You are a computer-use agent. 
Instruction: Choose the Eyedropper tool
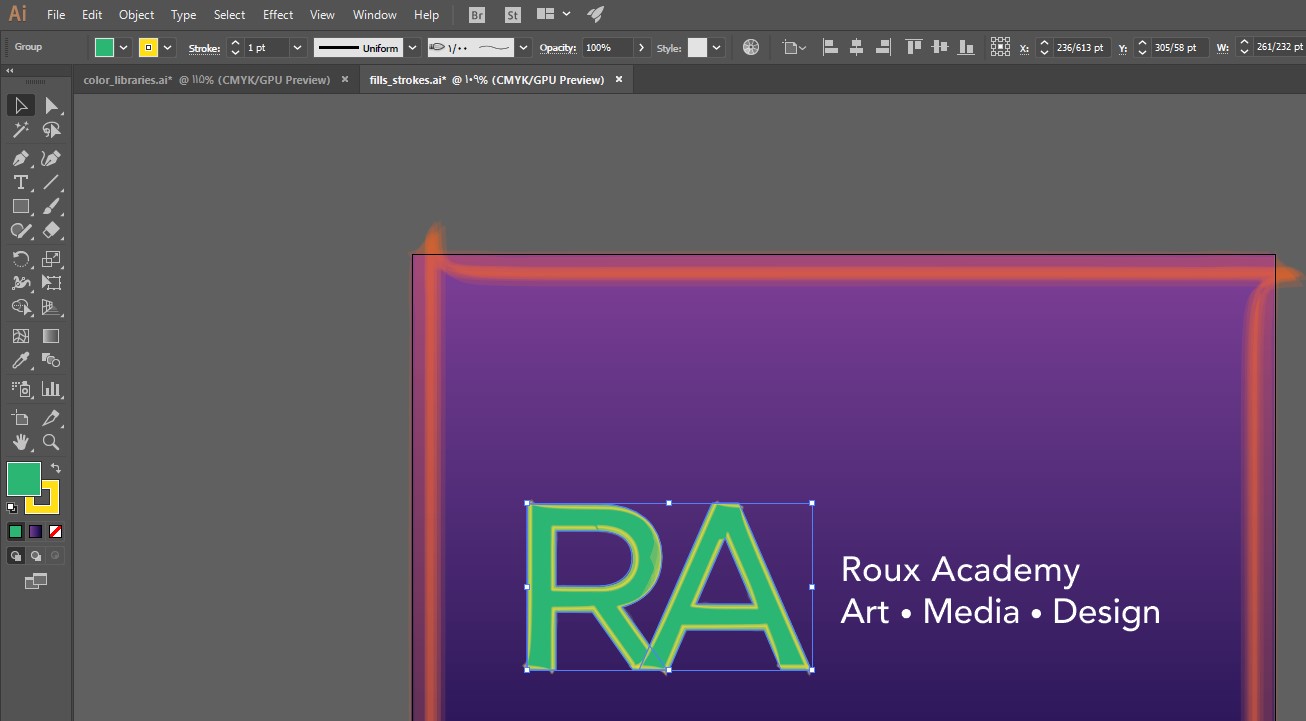[x=20, y=360]
